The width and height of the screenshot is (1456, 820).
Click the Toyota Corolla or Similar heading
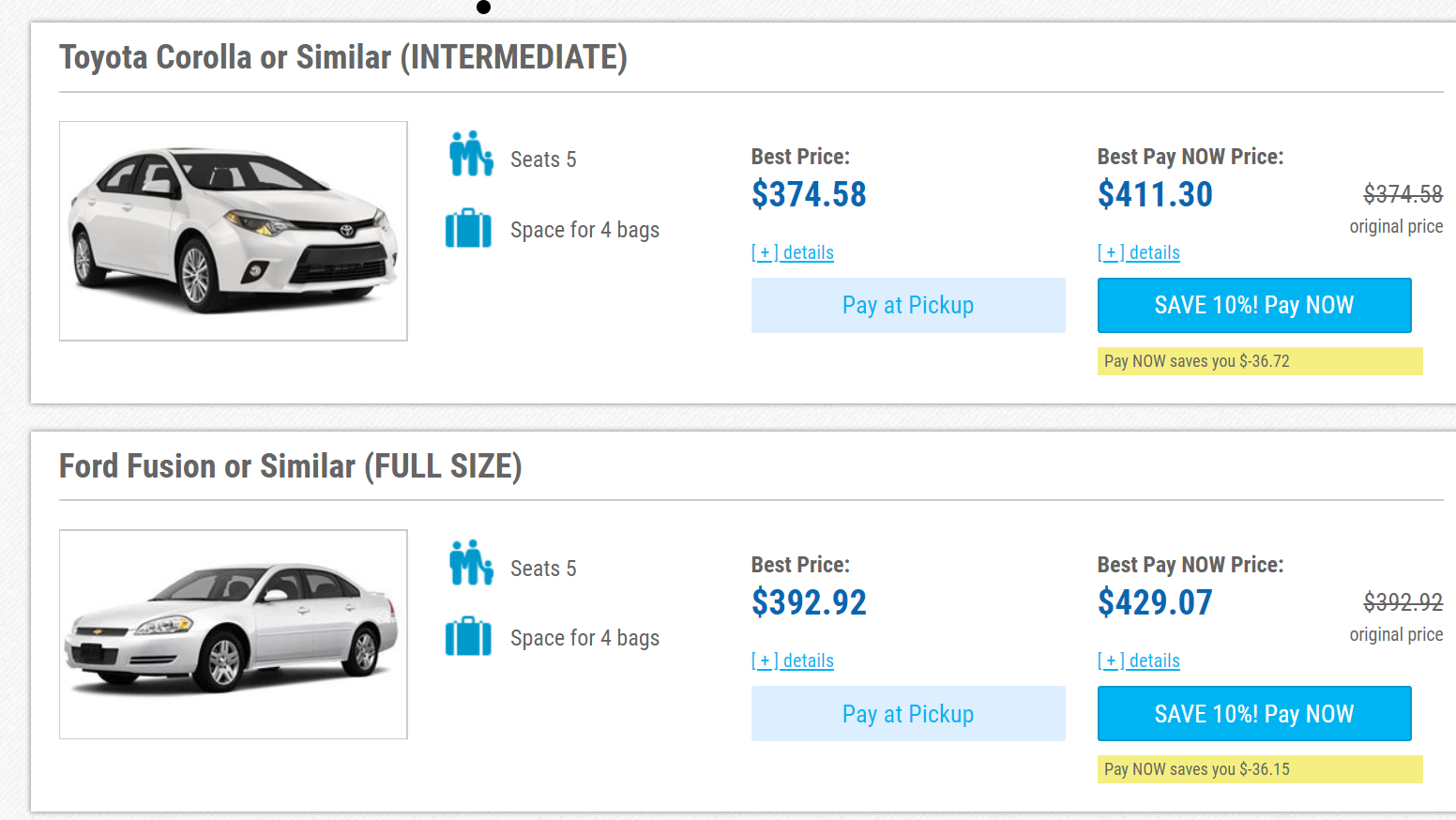(343, 57)
